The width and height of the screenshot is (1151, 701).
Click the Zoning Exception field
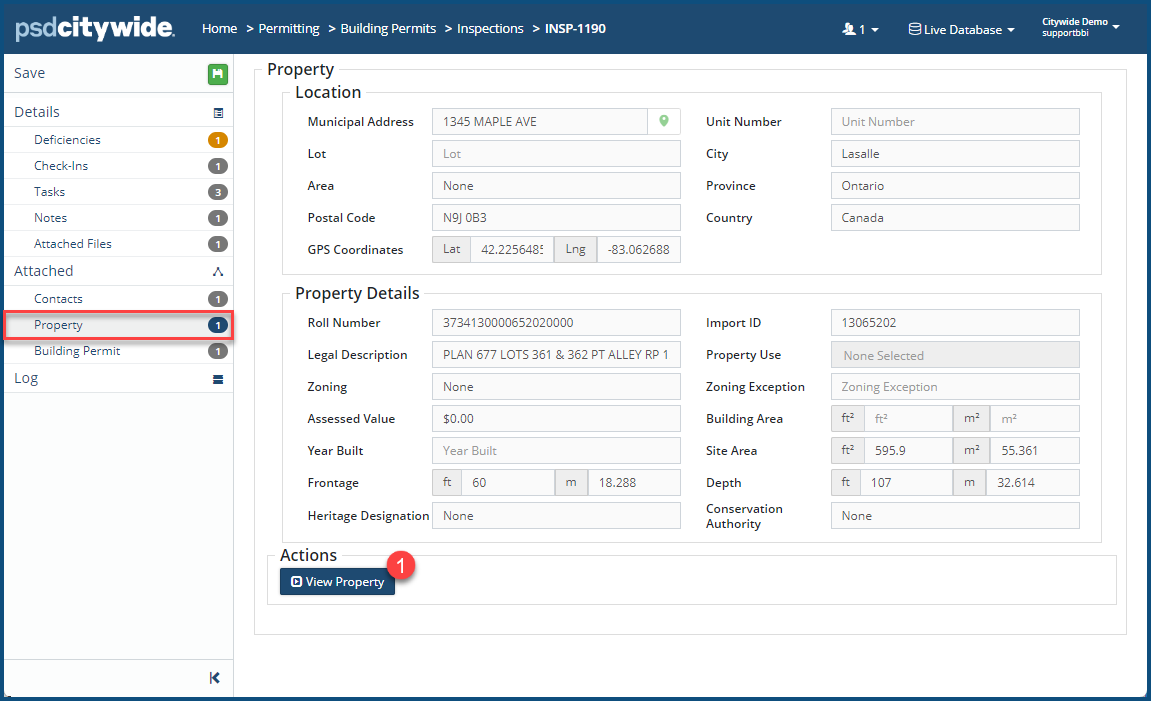click(955, 387)
